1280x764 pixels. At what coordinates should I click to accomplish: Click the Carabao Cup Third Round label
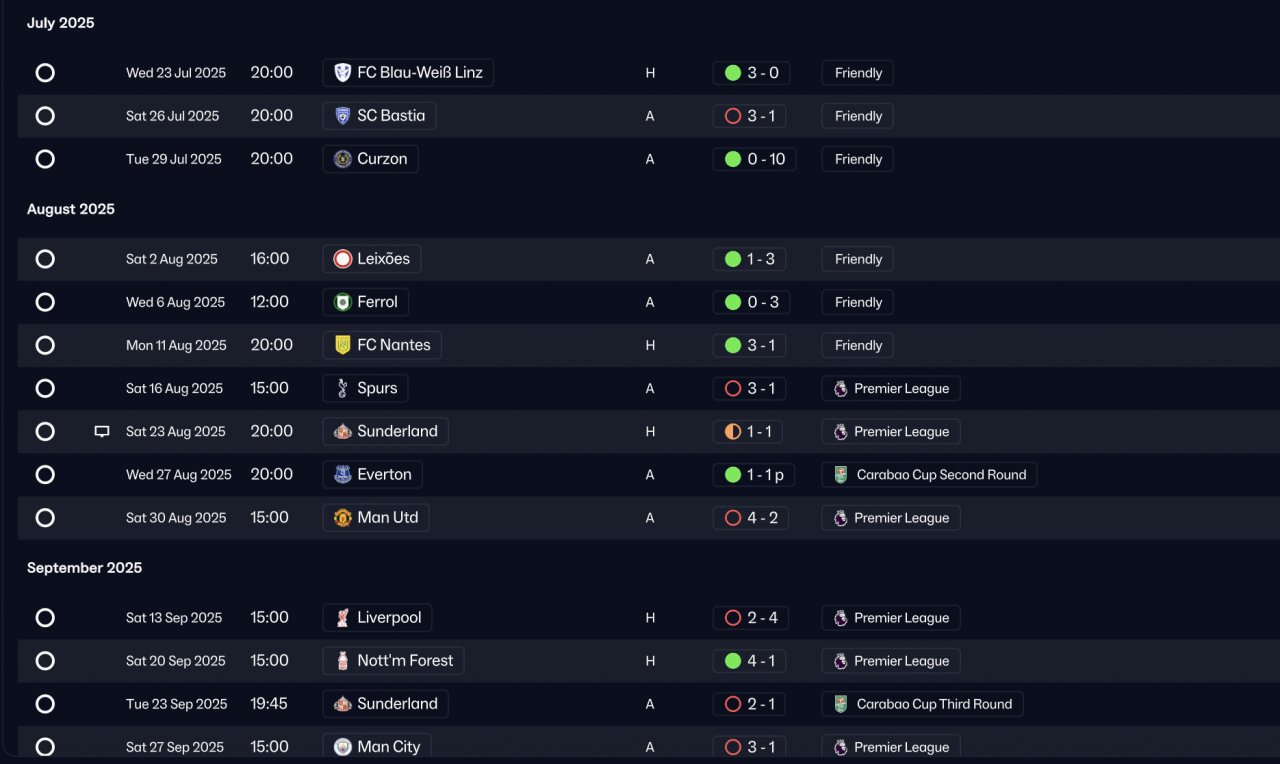tap(922, 704)
